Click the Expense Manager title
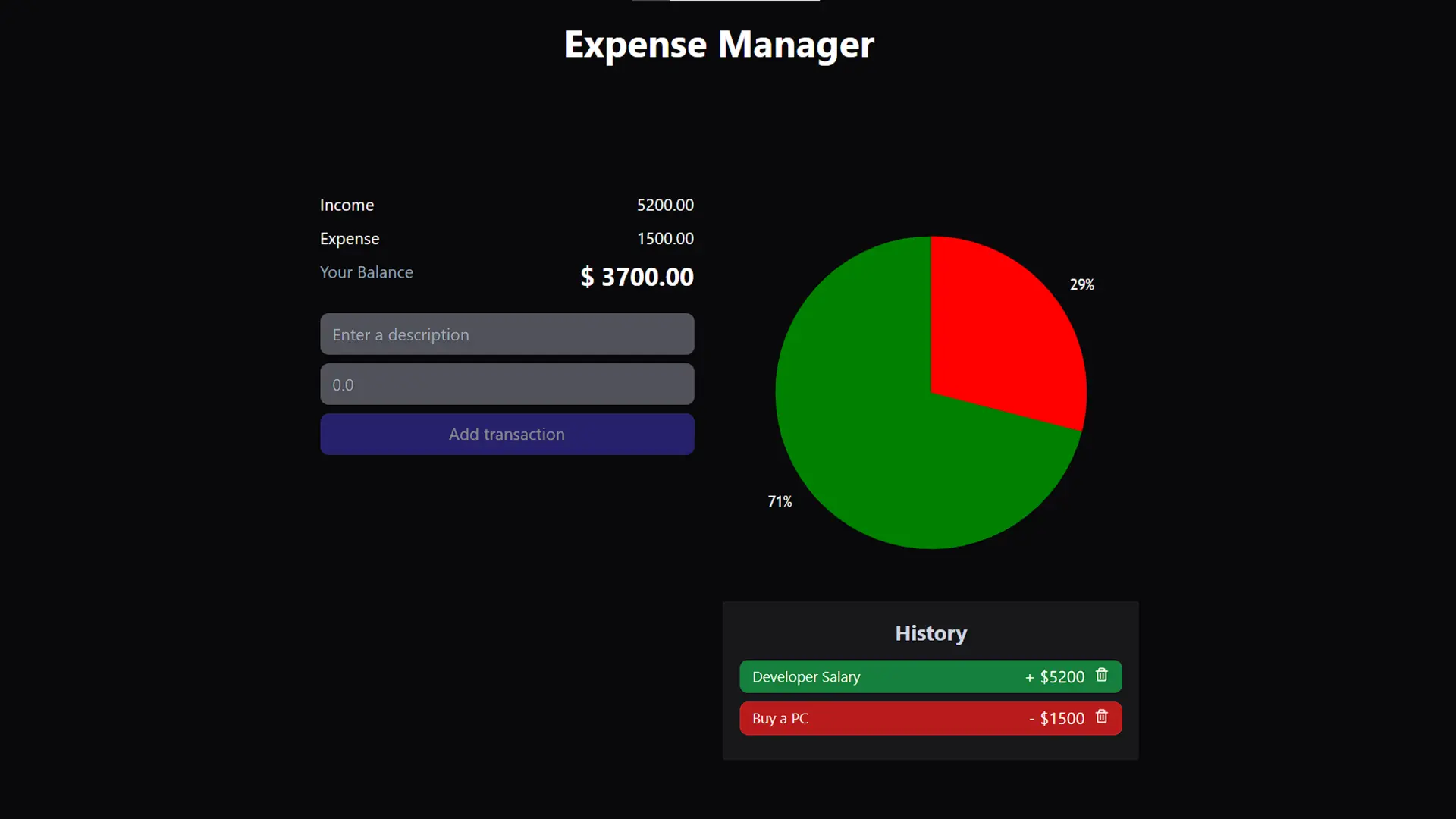This screenshot has width=1456, height=819. point(719,45)
